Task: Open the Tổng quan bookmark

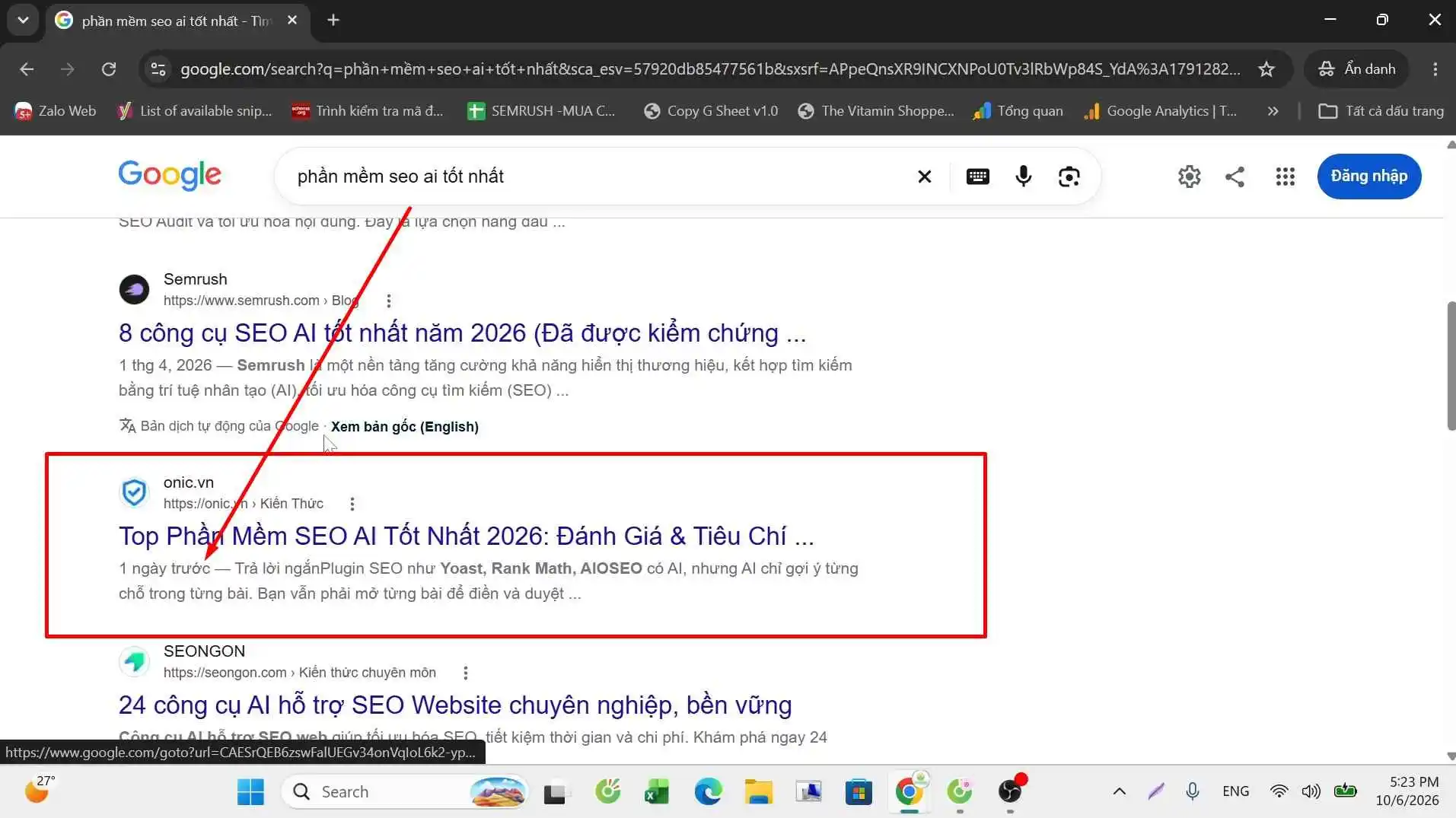Action: (1018, 111)
